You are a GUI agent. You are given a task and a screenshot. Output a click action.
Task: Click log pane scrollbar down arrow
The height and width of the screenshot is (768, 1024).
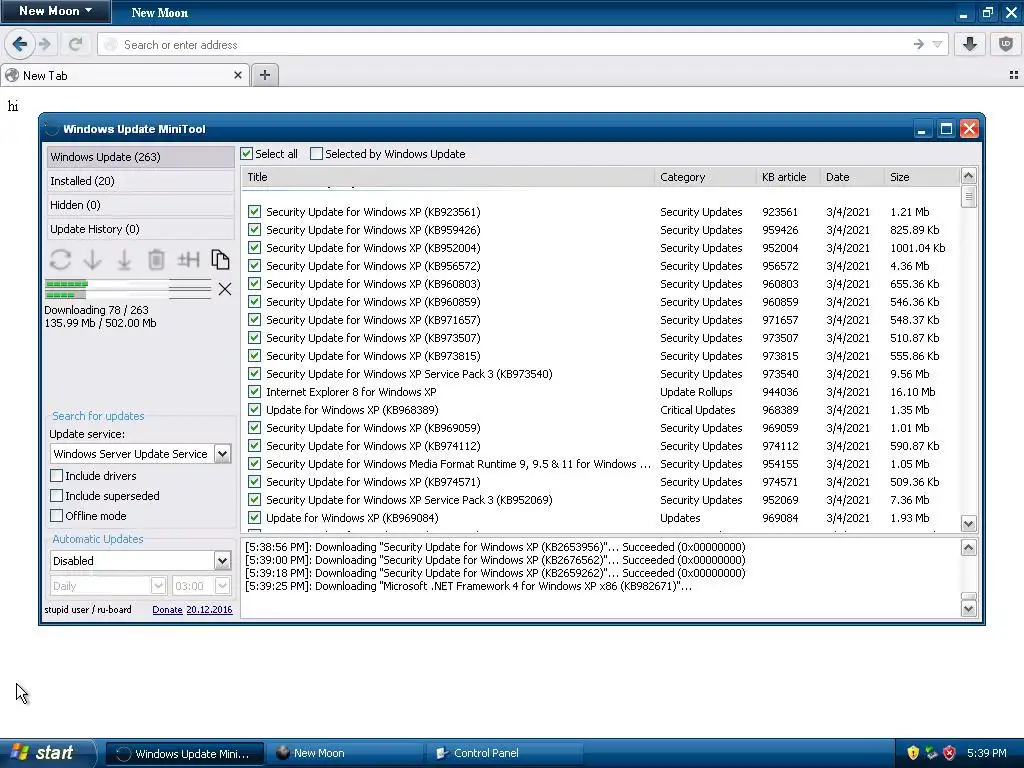(968, 609)
